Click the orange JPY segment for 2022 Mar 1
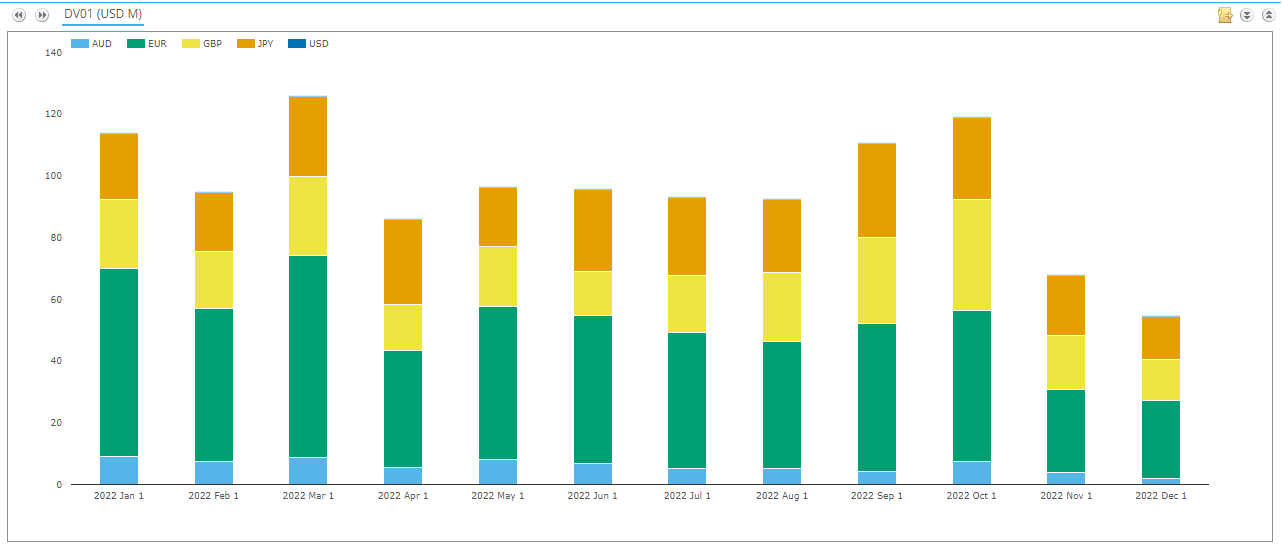This screenshot has height=544, width=1282. [308, 137]
